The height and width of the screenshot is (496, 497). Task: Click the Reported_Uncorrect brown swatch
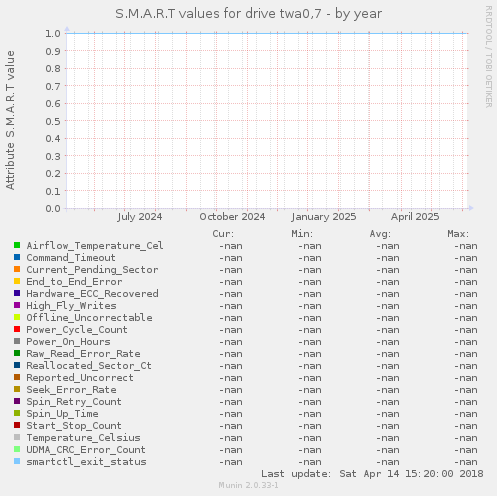pyautogui.click(x=17, y=377)
